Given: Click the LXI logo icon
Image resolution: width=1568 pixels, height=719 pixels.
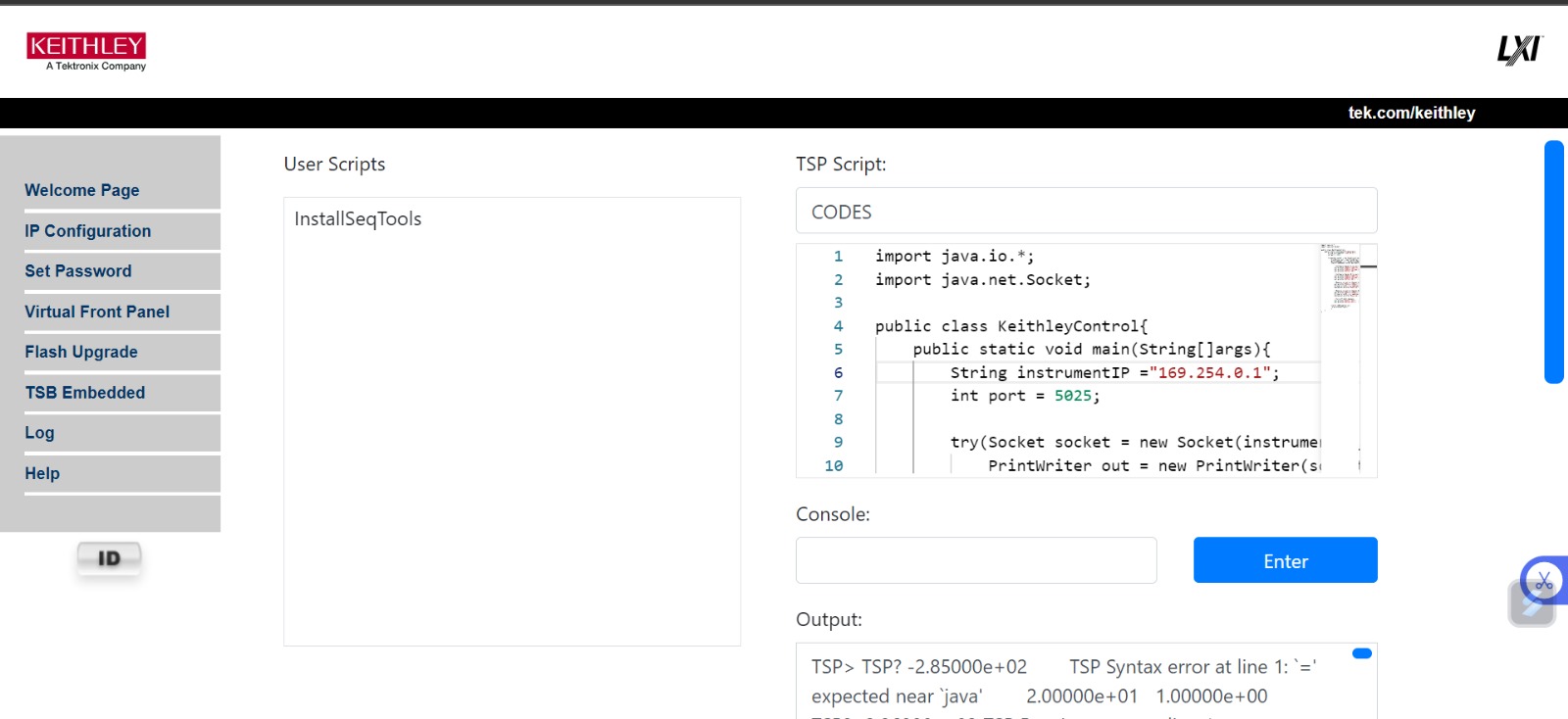Looking at the screenshot, I should (1518, 49).
